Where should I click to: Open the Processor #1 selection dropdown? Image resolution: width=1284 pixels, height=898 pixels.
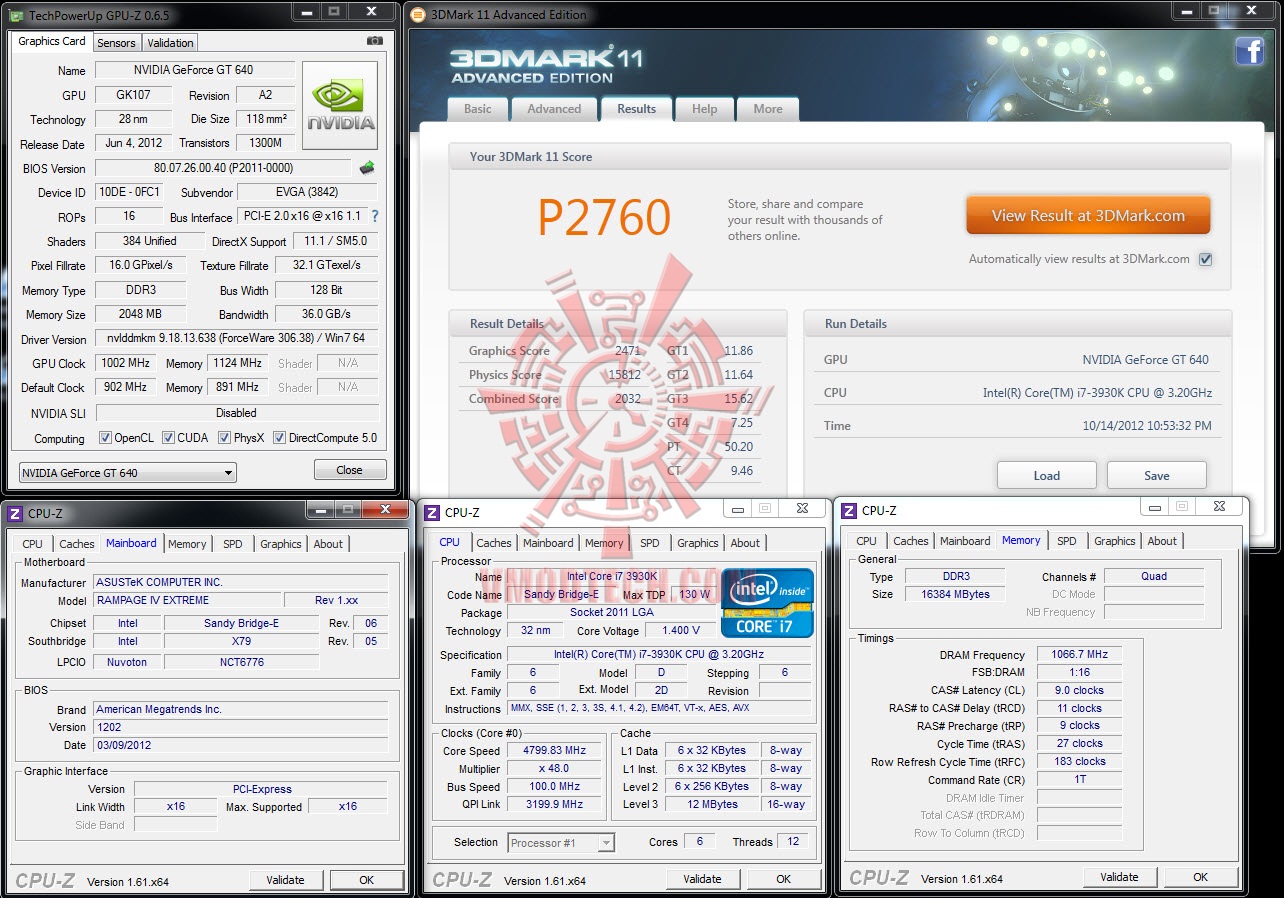(x=561, y=843)
